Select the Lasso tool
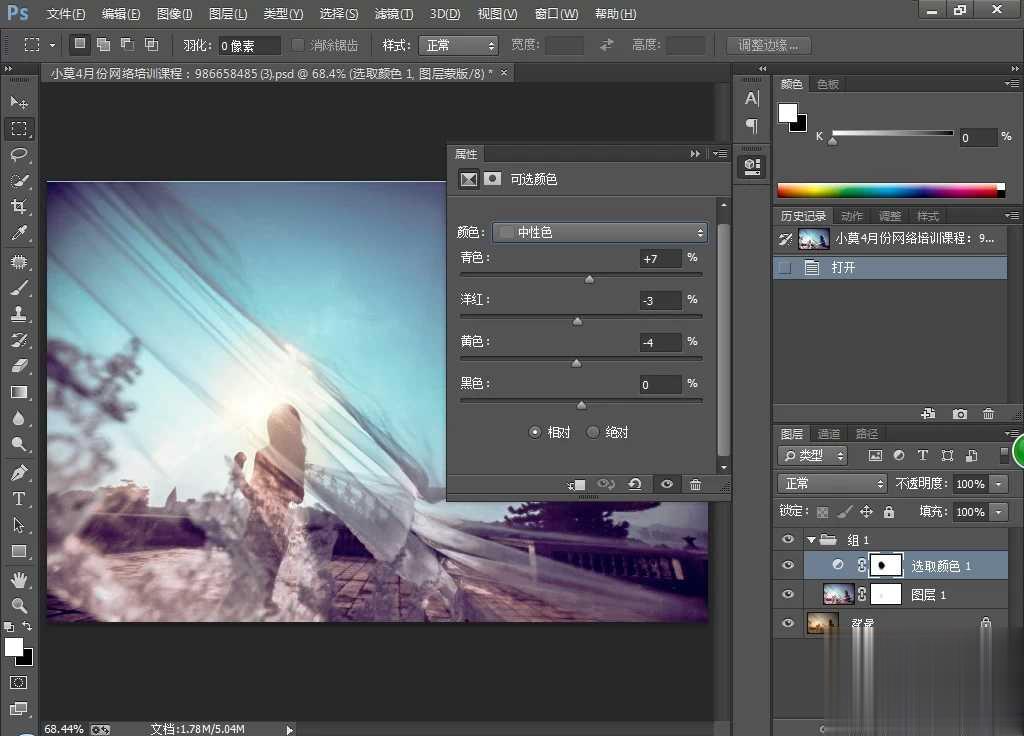Image resolution: width=1024 pixels, height=736 pixels. [x=19, y=155]
